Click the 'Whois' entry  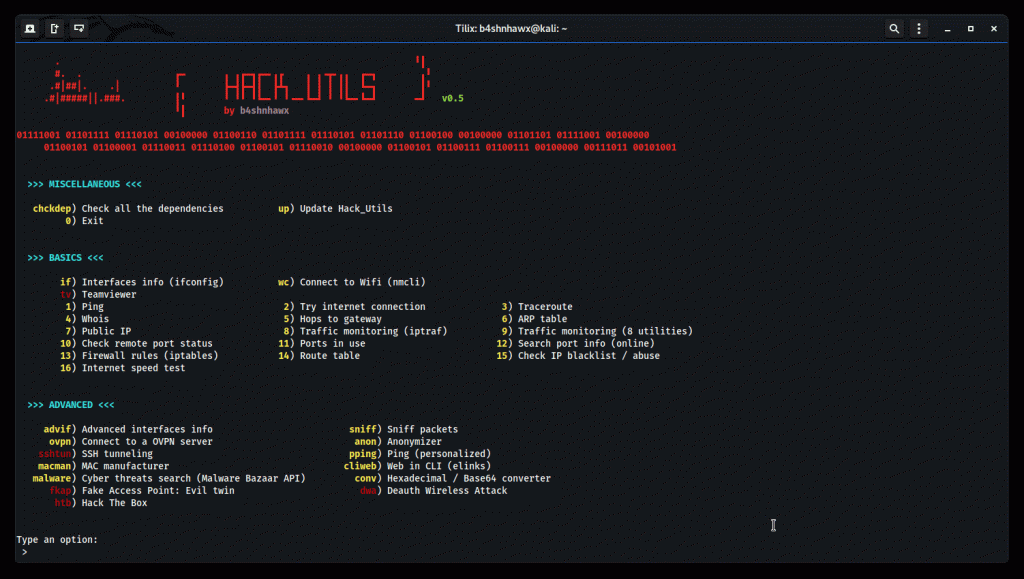click(95, 319)
